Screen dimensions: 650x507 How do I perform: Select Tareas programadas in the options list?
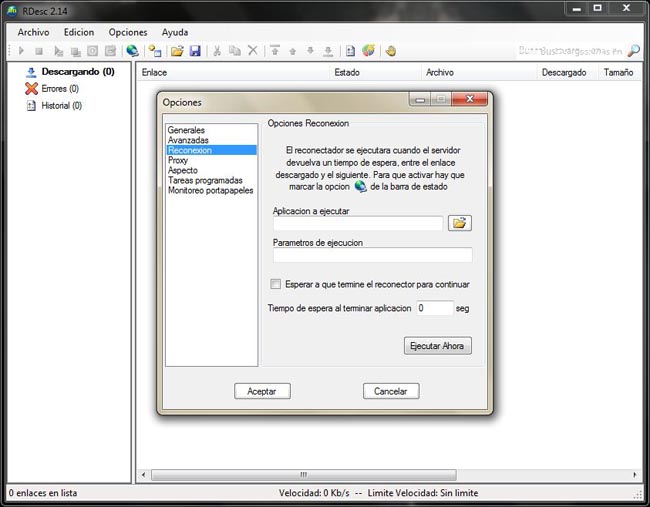205,180
